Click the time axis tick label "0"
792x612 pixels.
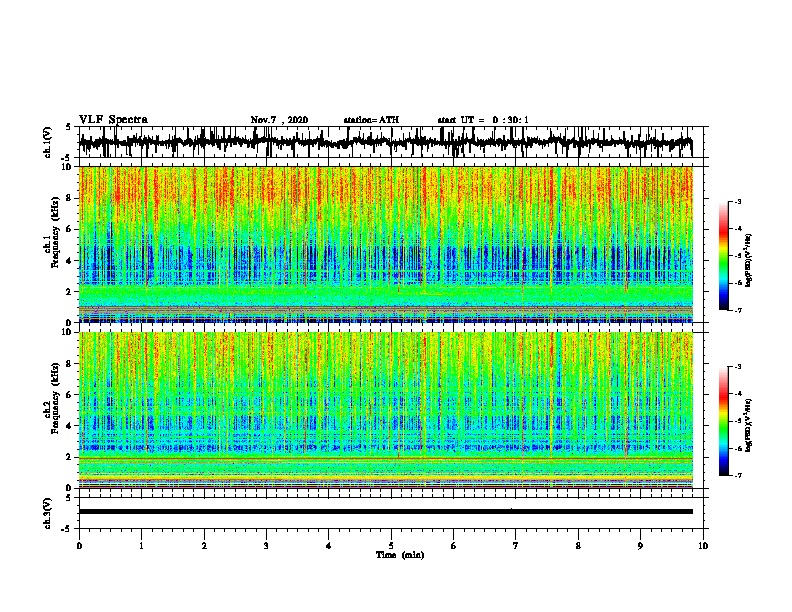pos(79,545)
